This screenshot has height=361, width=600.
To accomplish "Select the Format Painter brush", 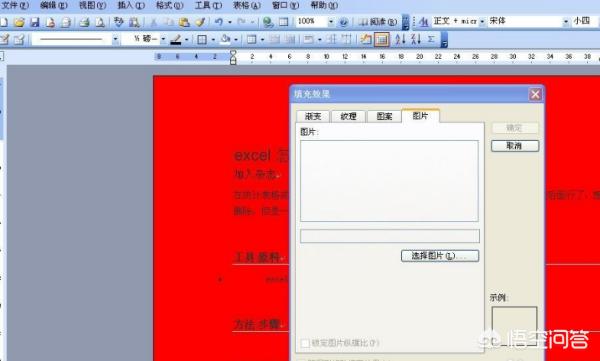I will point(200,22).
